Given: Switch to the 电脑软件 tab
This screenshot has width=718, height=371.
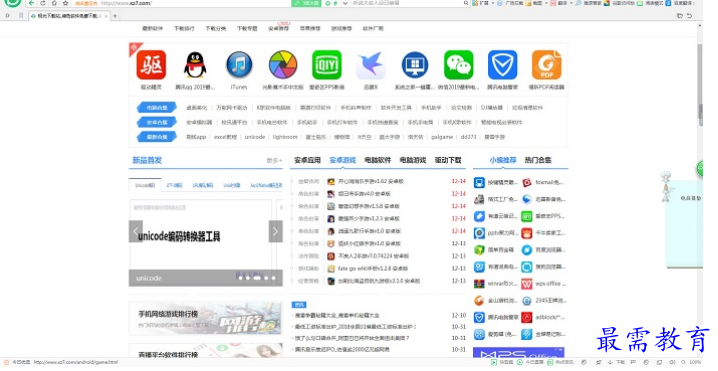Looking at the screenshot, I should (378, 160).
